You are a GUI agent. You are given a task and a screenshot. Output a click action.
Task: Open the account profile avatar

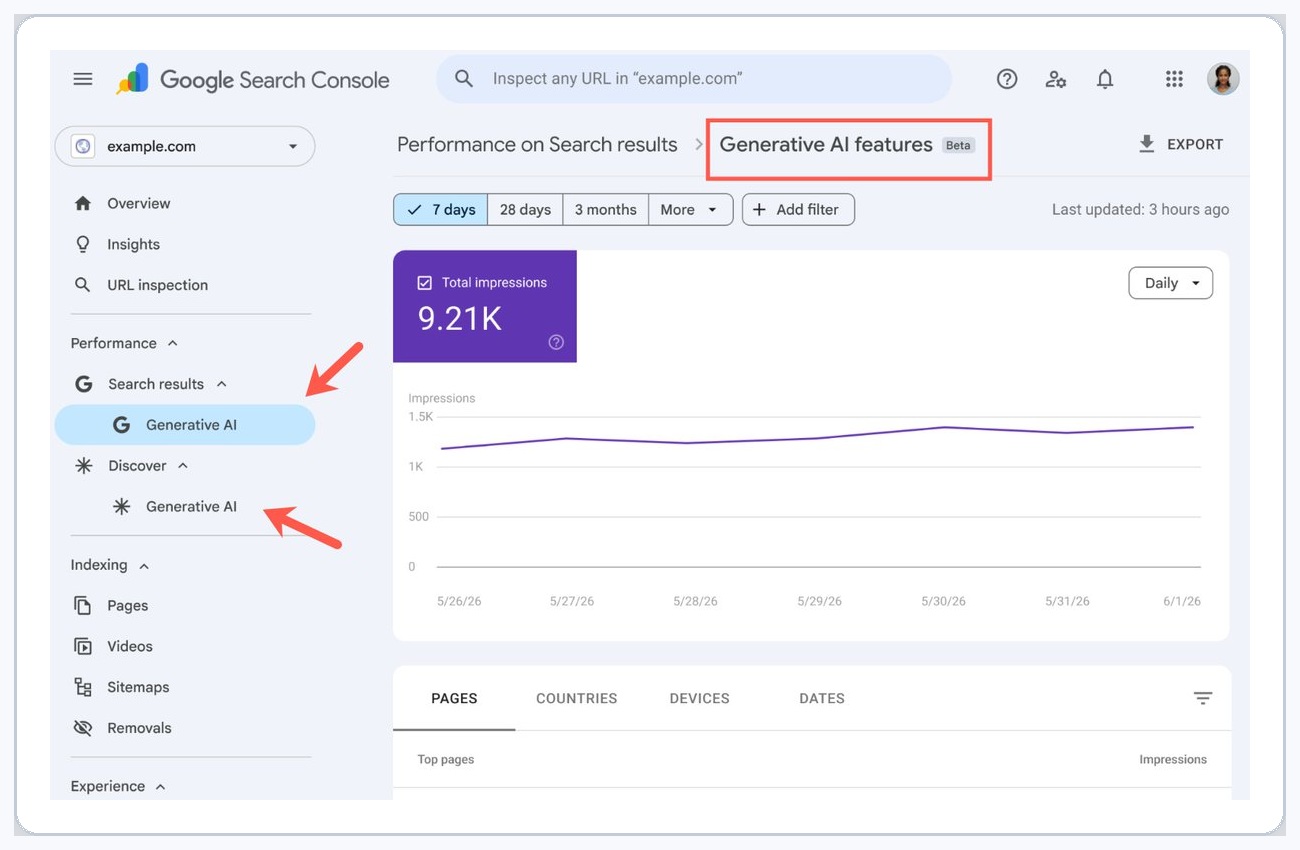(1223, 79)
